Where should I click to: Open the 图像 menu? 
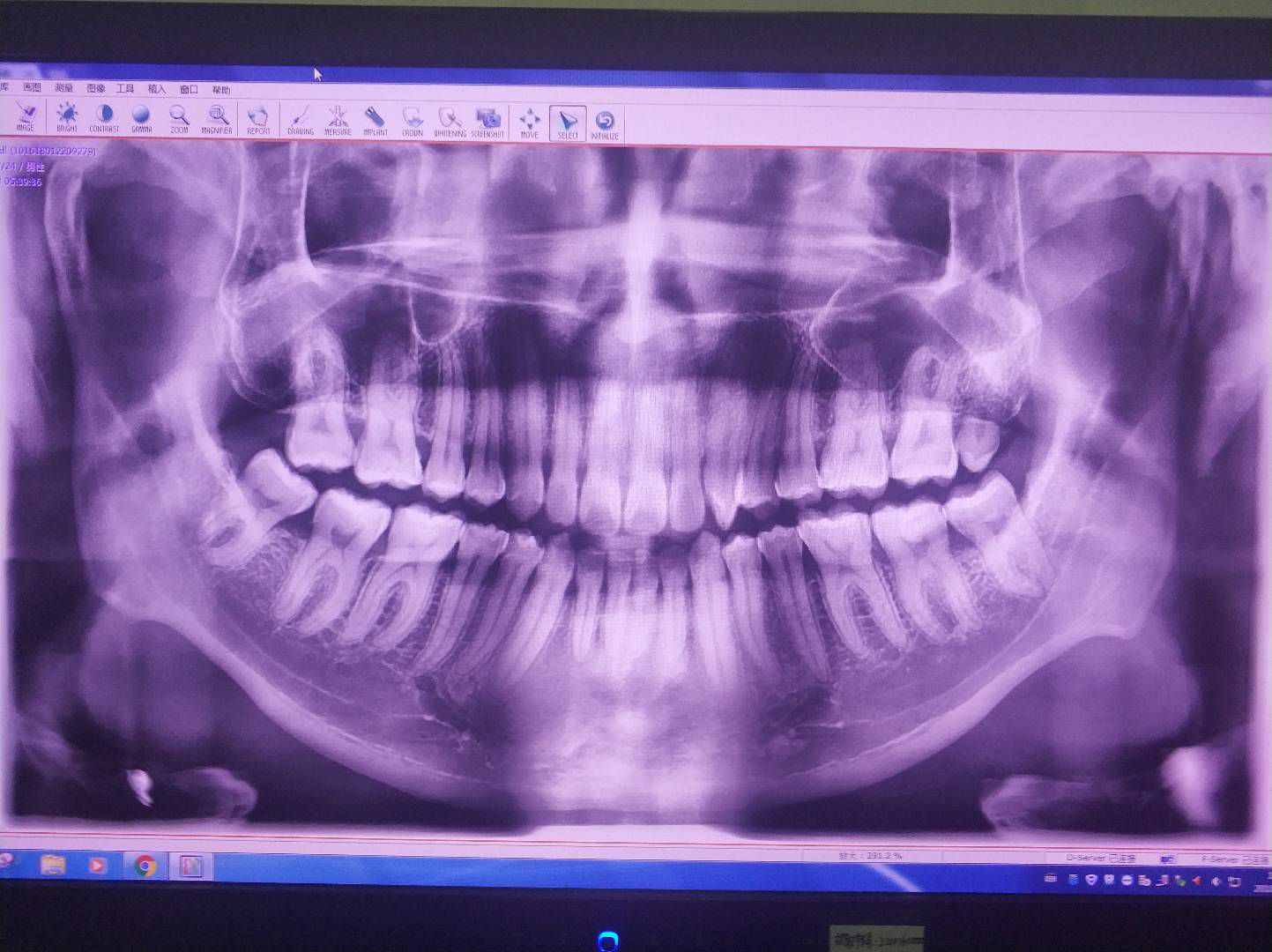coord(95,88)
